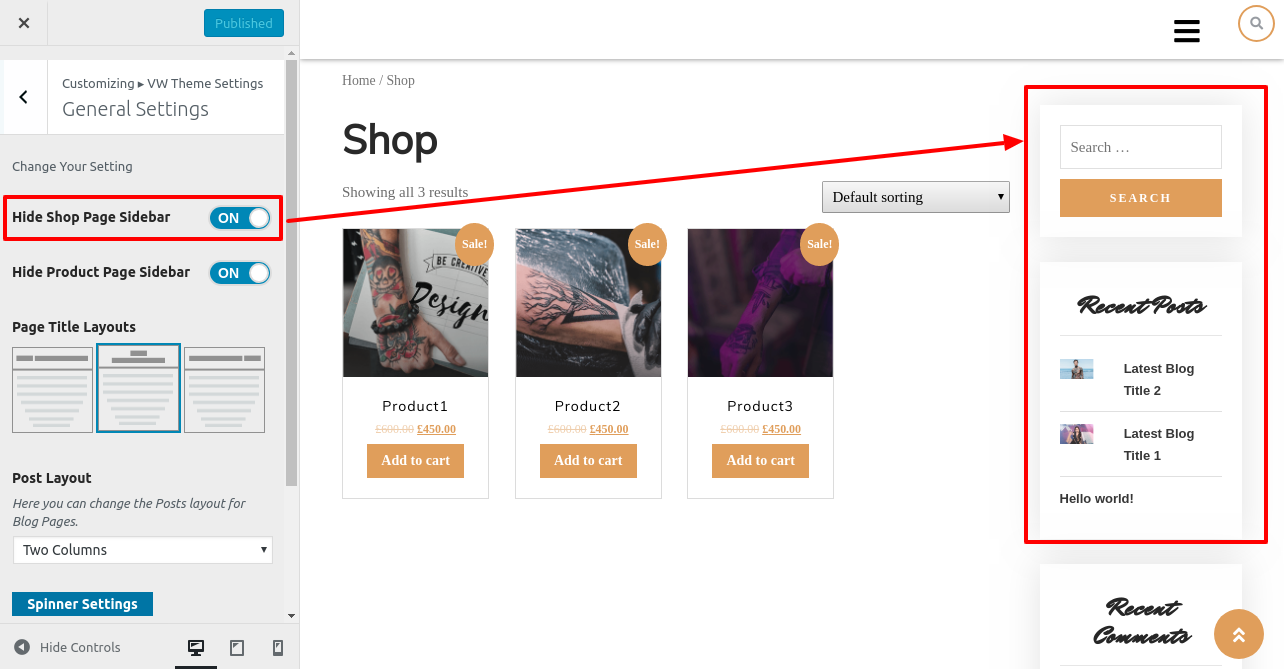1284x669 pixels.
Task: Go back using the left chevron arrow
Action: pos(24,97)
